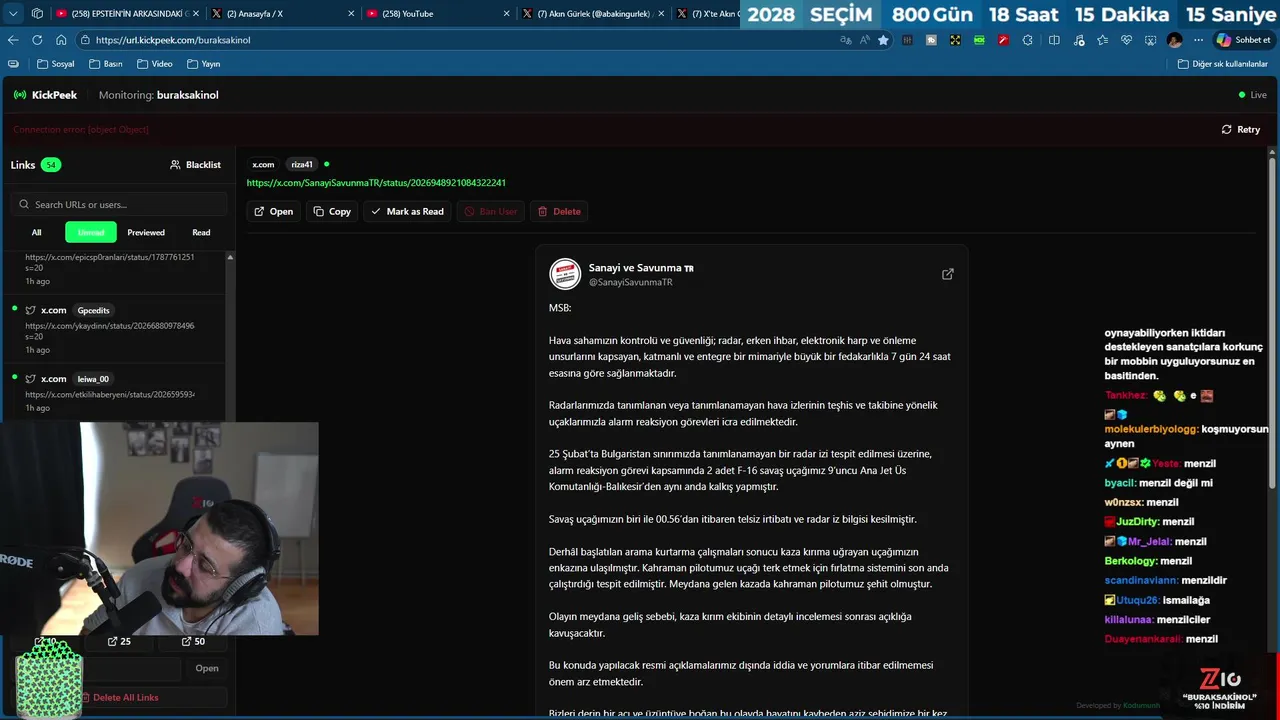The image size is (1280, 720).
Task: Open the browser profile avatar
Action: click(1174, 40)
